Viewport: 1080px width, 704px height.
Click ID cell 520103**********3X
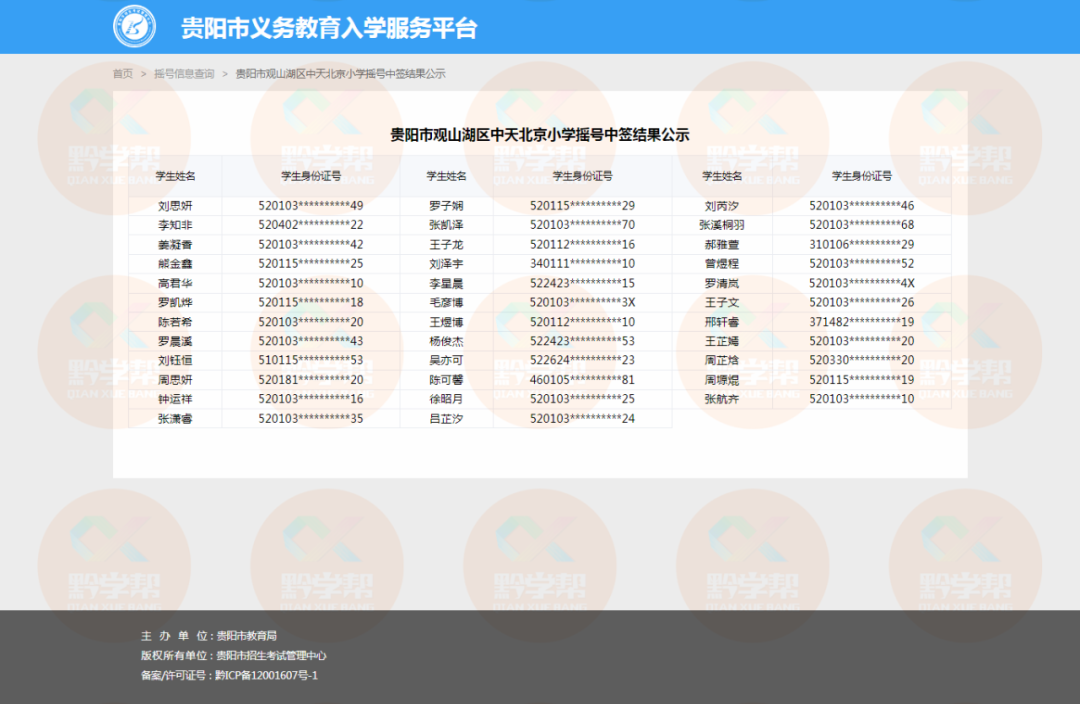click(583, 302)
